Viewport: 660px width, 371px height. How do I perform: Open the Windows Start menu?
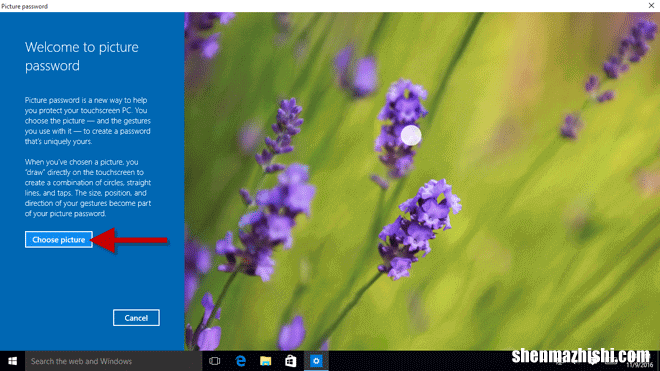pos(12,361)
